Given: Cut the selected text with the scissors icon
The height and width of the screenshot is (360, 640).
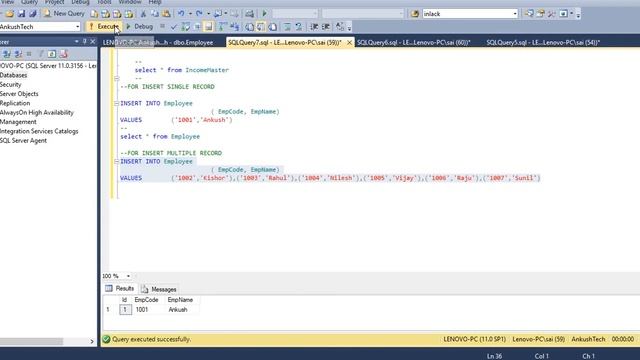Looking at the screenshot, I should tap(143, 14).
